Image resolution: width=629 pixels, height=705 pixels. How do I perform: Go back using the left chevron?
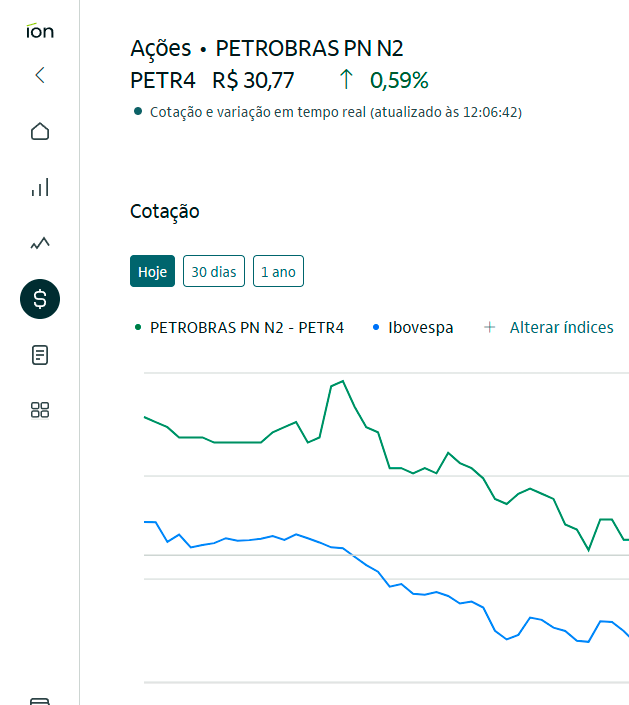pyautogui.click(x=40, y=75)
